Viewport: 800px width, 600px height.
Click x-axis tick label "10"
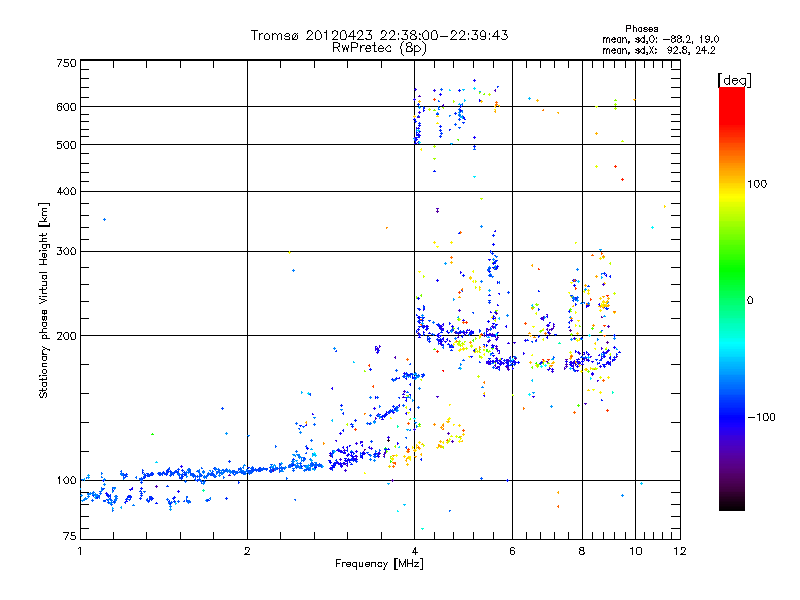[x=635, y=551]
